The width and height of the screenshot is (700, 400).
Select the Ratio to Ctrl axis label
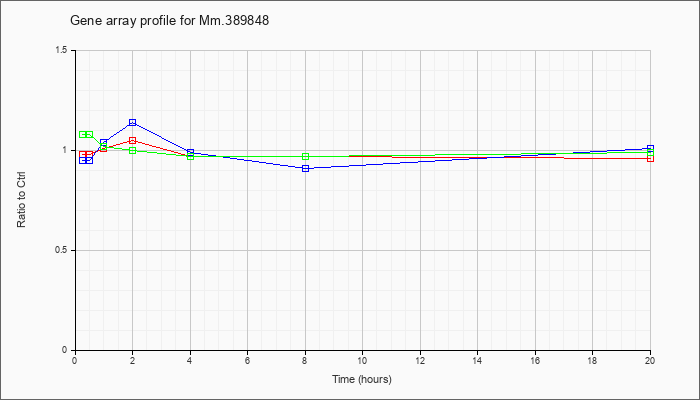pos(21,199)
